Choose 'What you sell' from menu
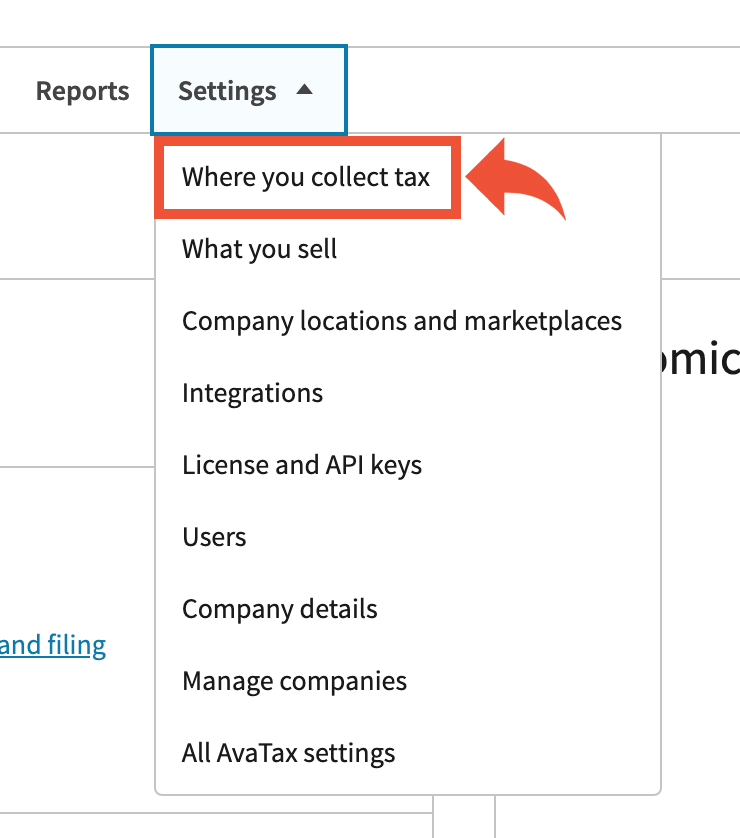The width and height of the screenshot is (740, 838). click(259, 249)
